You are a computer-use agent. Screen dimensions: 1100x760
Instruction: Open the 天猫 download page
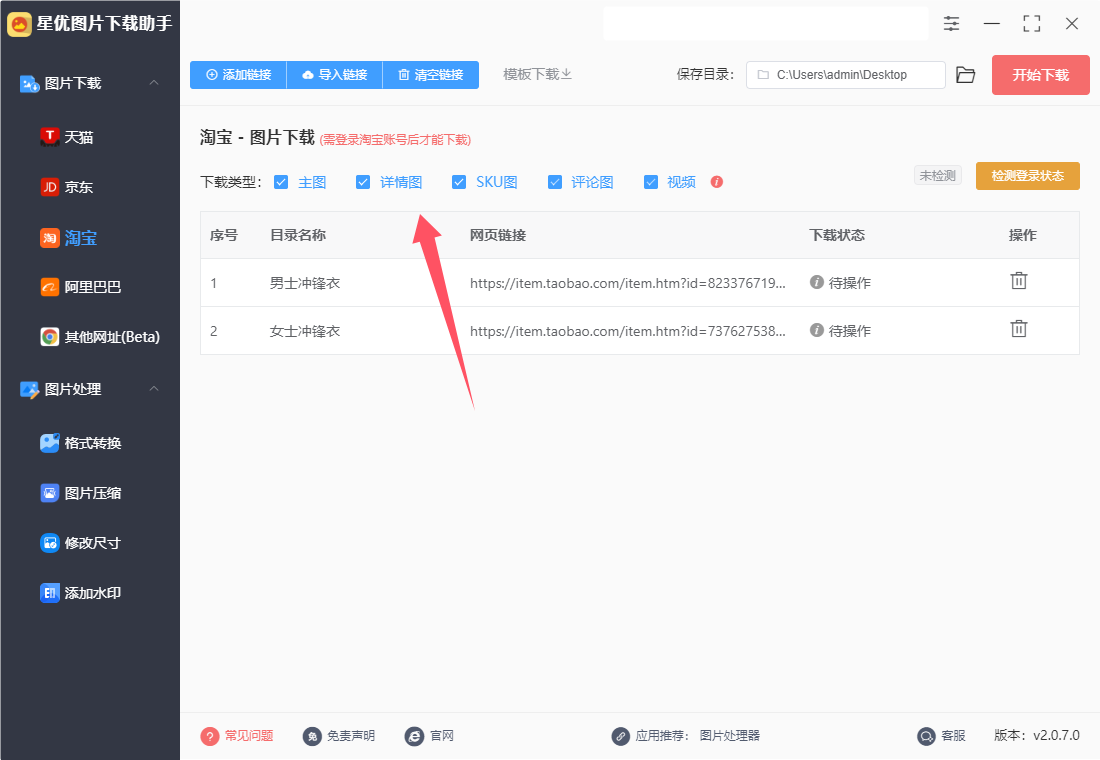pyautogui.click(x=79, y=138)
